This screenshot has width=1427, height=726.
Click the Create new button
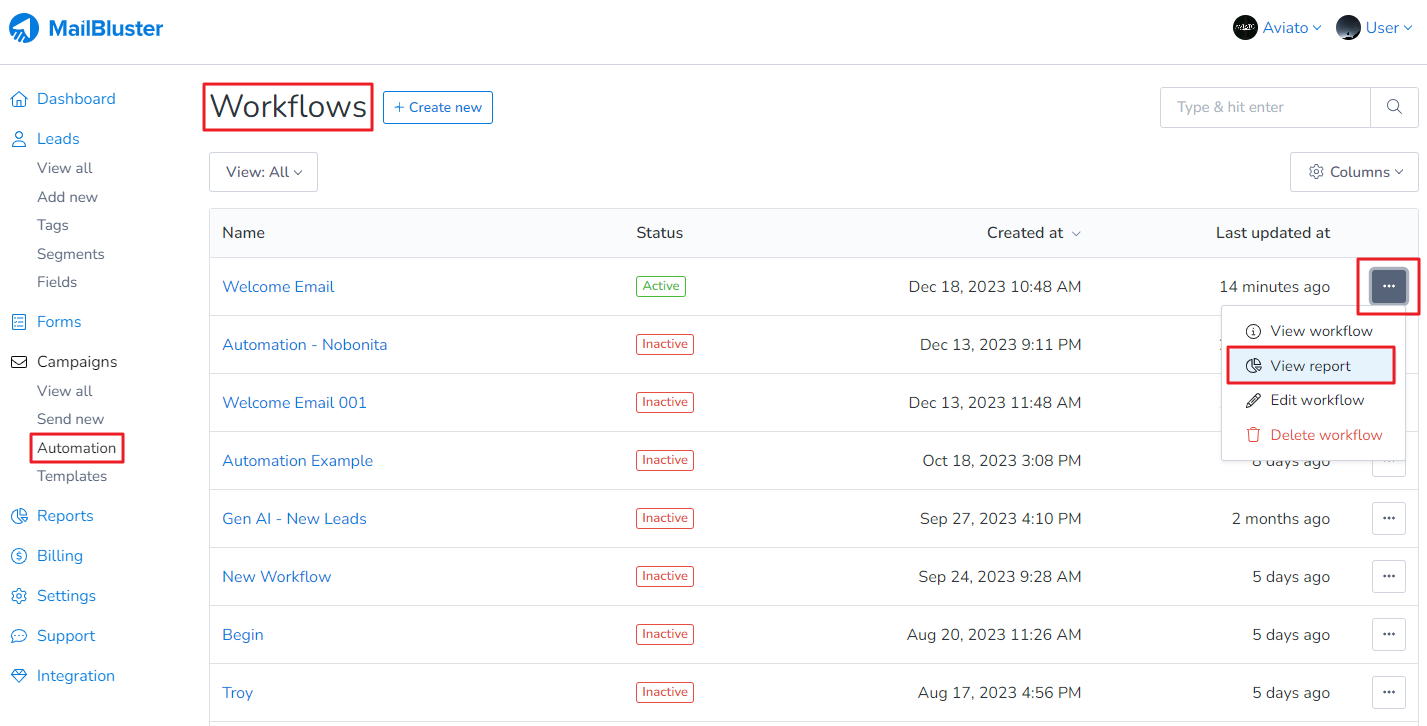(438, 107)
